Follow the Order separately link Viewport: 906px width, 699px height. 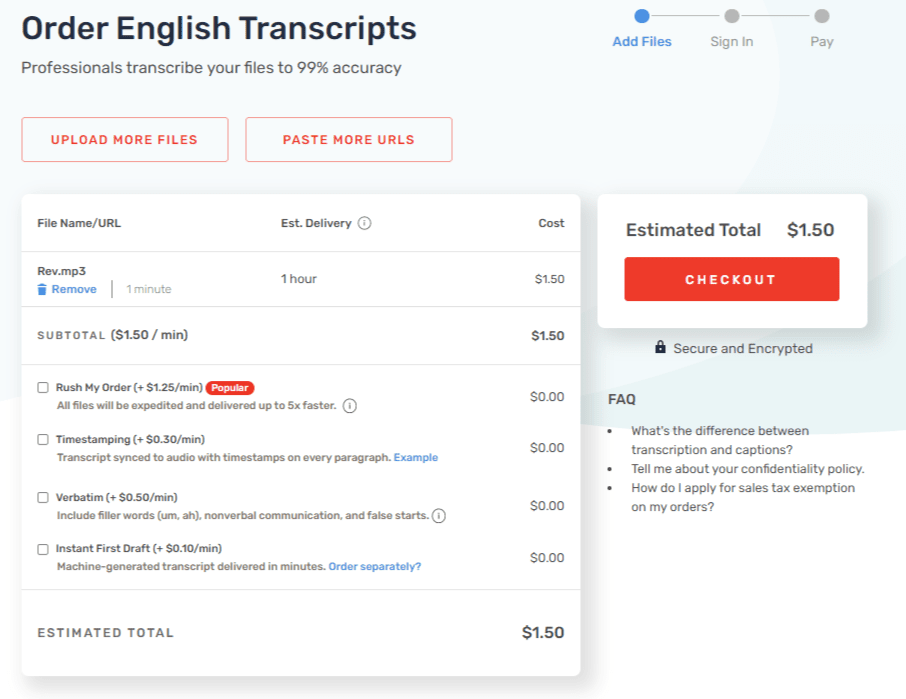(375, 567)
